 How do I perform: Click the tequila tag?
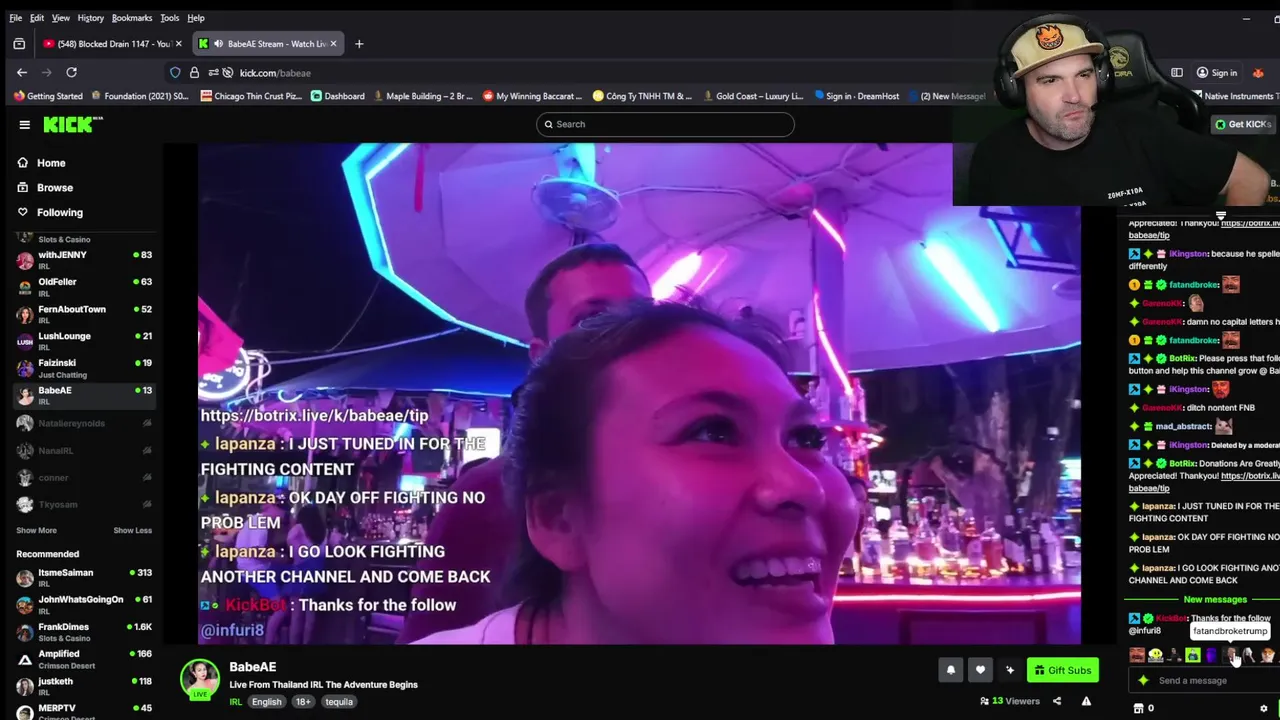pos(339,702)
